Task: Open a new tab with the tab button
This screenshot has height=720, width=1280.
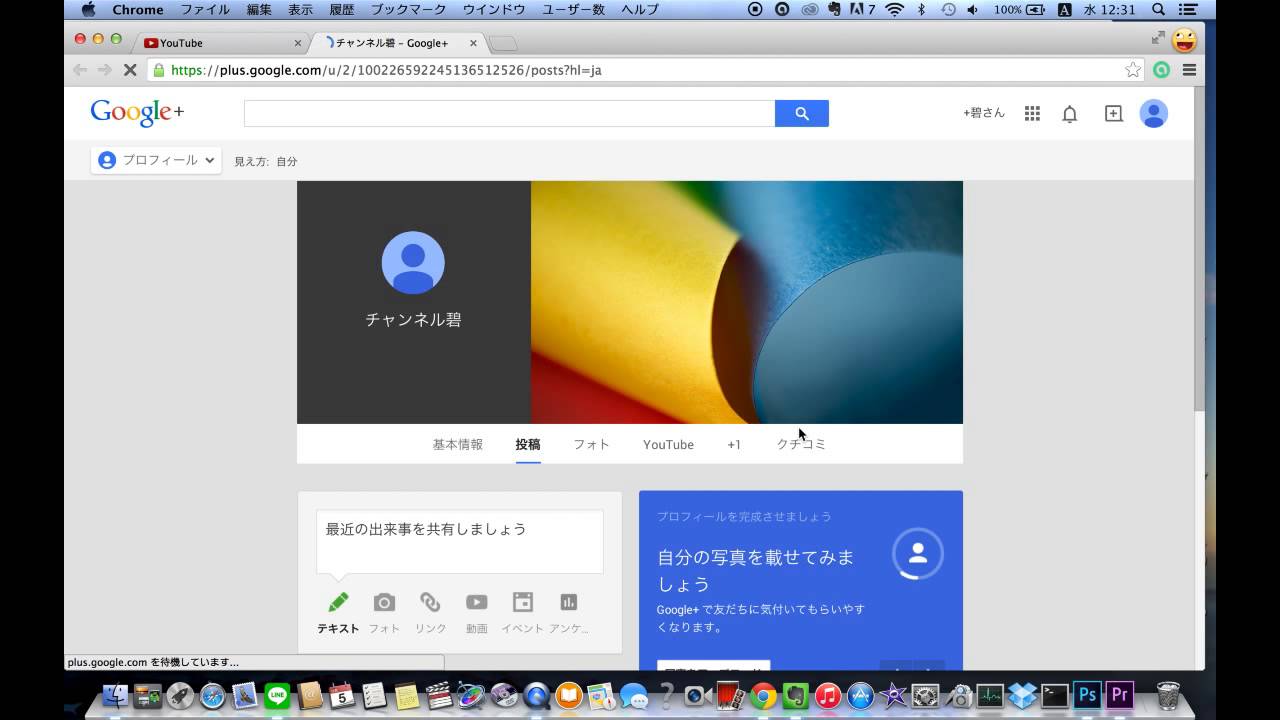Action: [503, 43]
